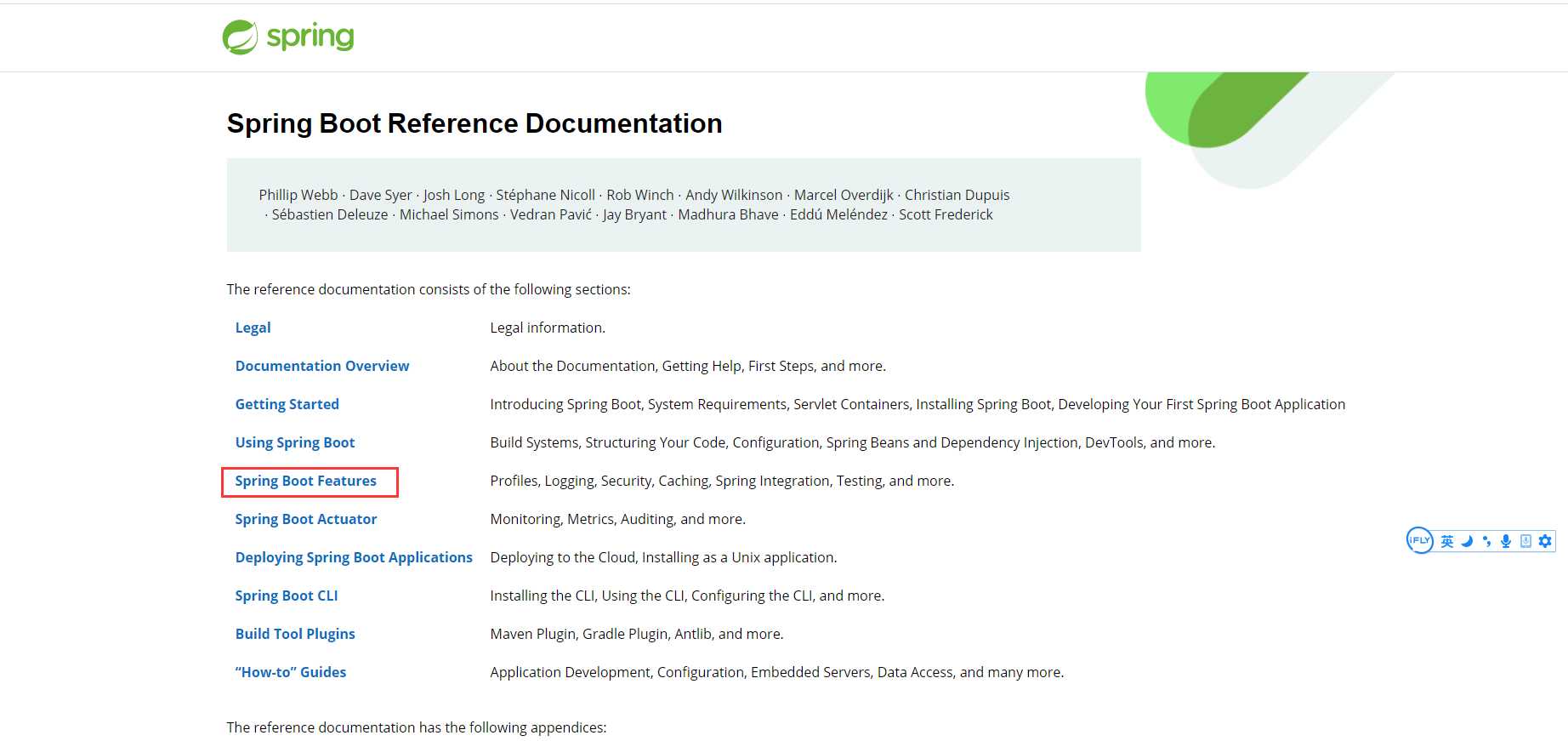Click description starting "Profiles, Logging, Security"
The width and height of the screenshot is (1568, 741).
[x=722, y=481]
